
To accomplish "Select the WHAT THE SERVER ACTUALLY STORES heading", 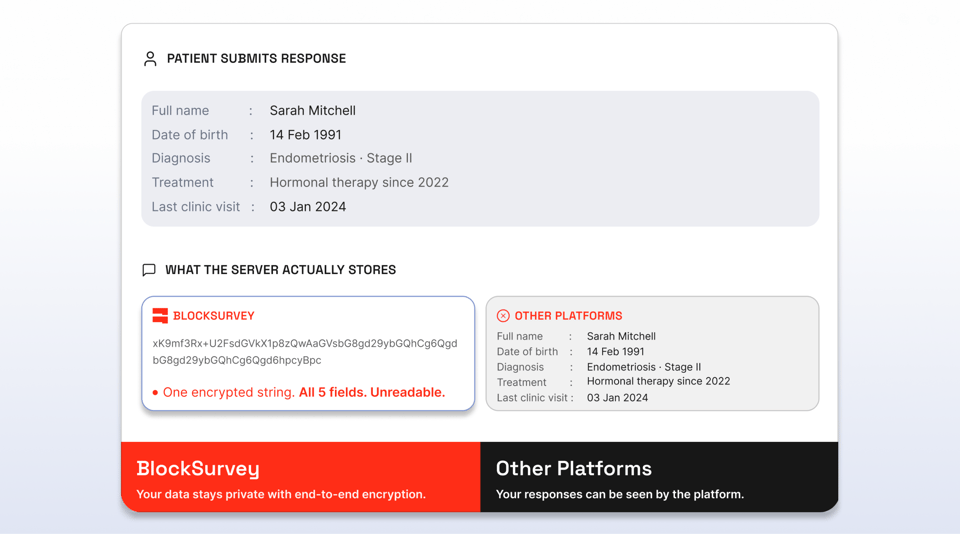I will (x=280, y=270).
